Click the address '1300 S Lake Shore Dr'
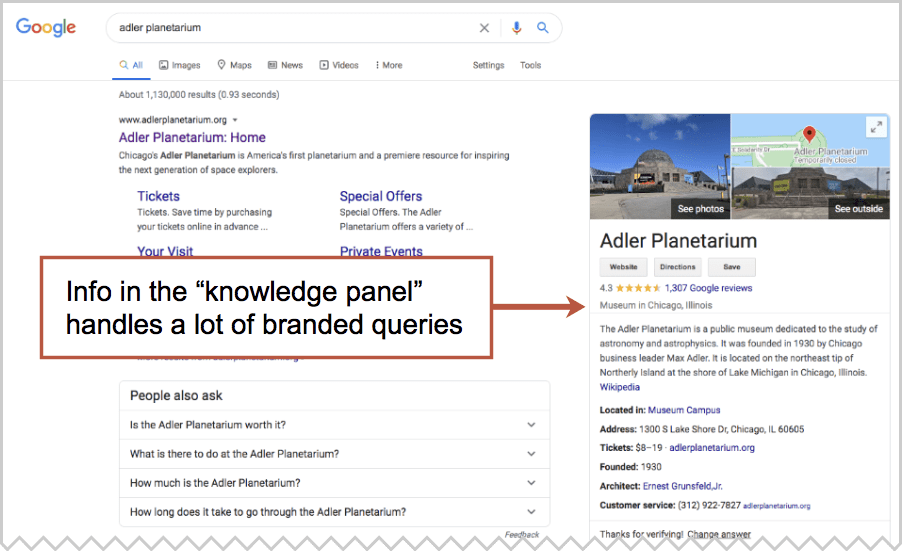The image size is (902, 551). [x=721, y=429]
